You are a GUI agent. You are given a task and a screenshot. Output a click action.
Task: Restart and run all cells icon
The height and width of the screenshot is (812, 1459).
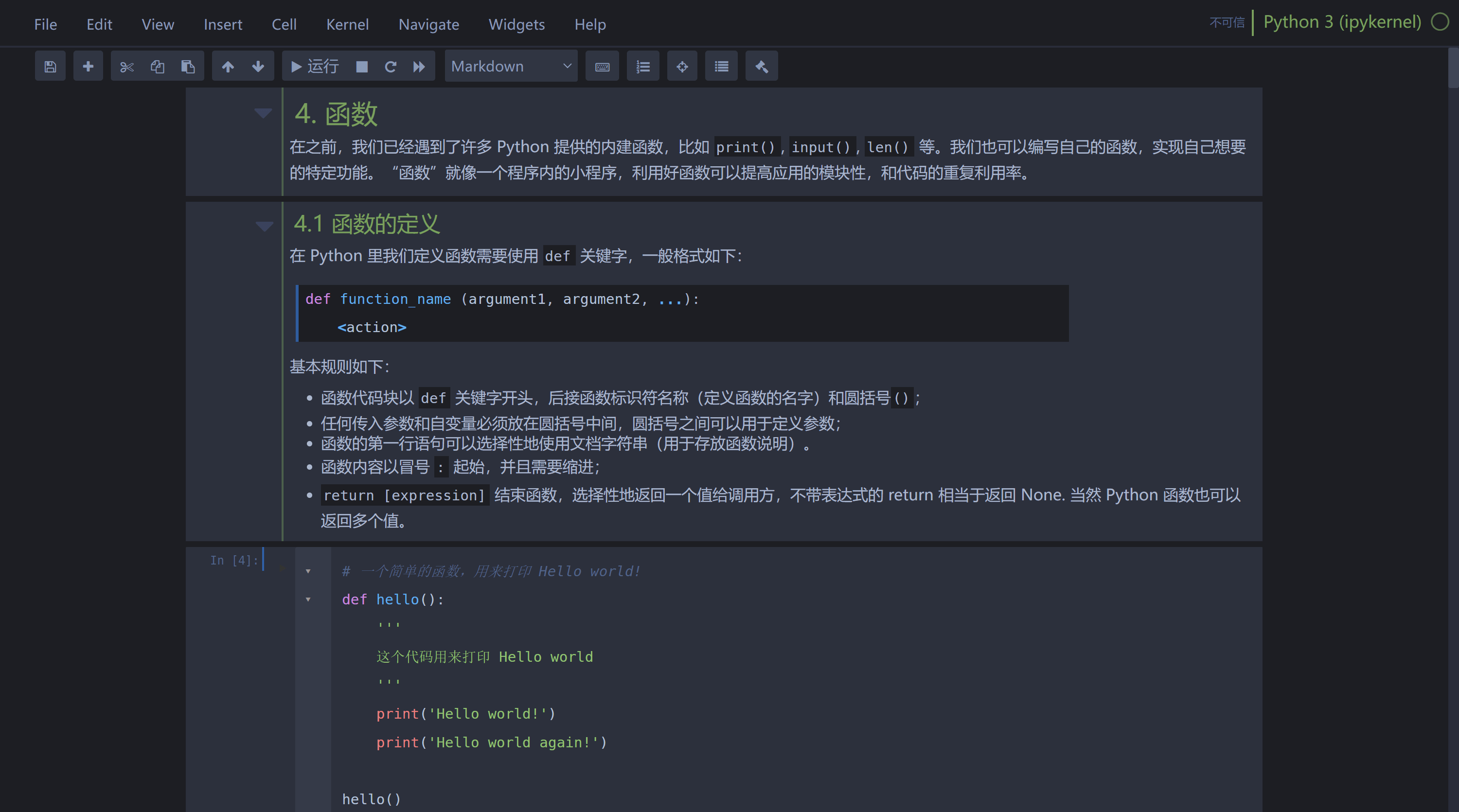(419, 67)
